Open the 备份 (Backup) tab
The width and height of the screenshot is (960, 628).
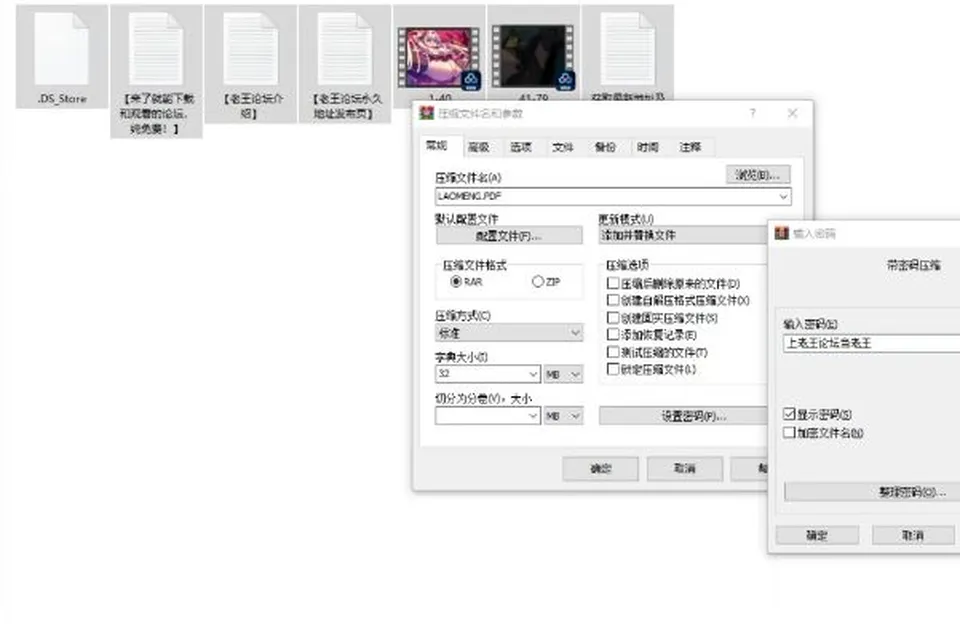(x=605, y=147)
